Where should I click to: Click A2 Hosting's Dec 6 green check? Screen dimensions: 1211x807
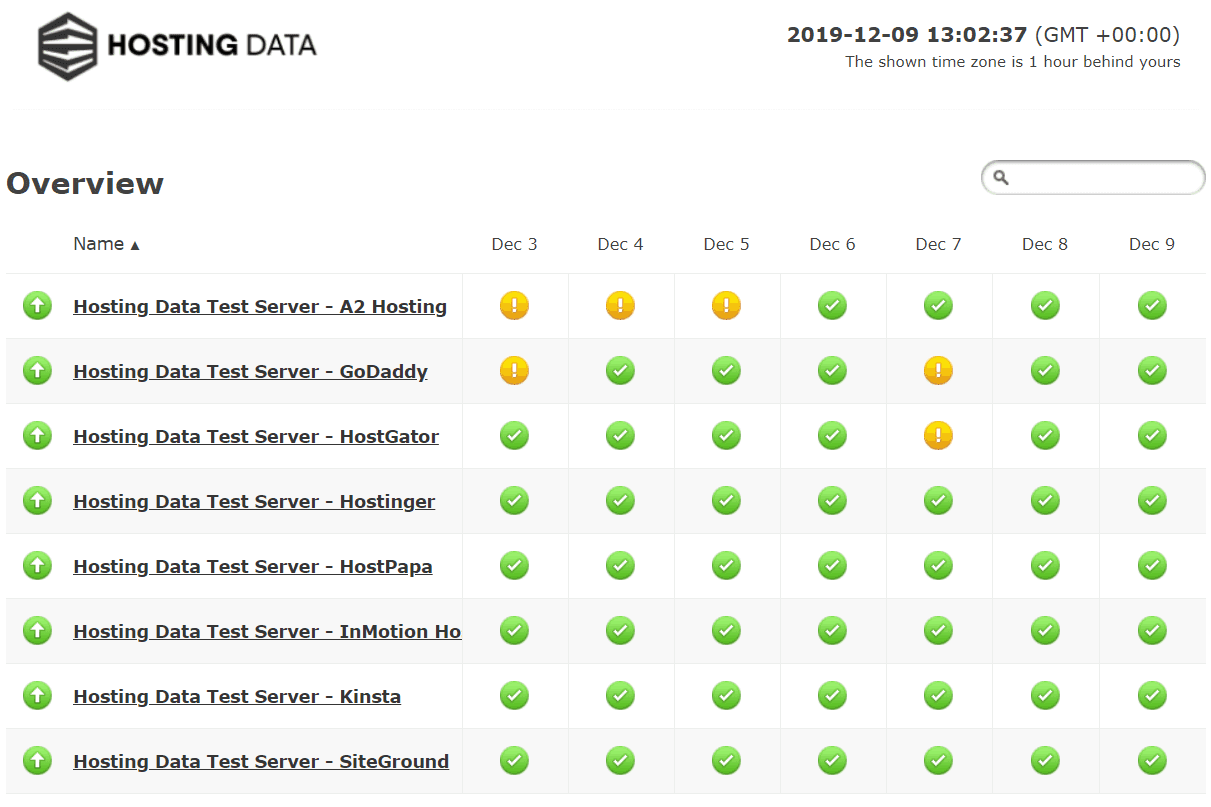tap(832, 306)
